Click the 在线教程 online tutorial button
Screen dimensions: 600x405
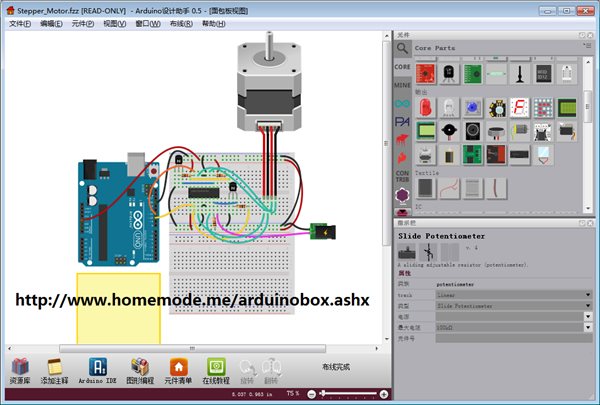(x=216, y=371)
